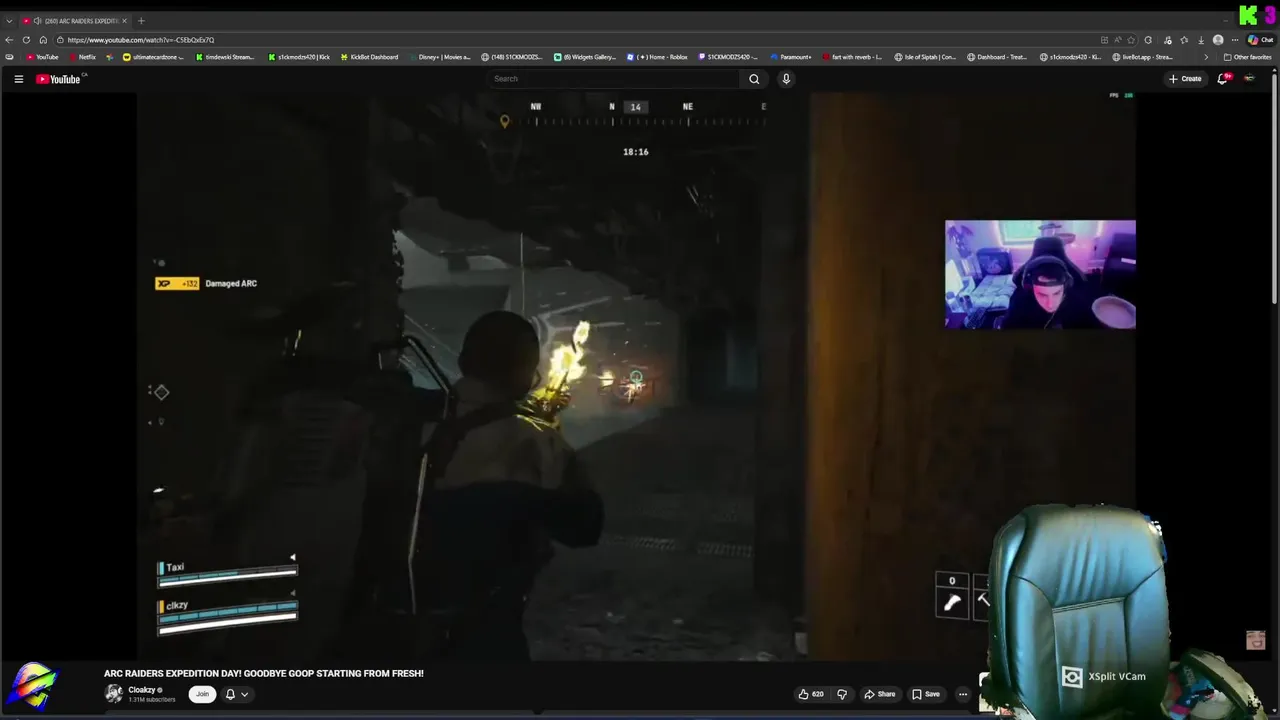
Task: Open the KickBot Dashboard bookmark
Action: pos(369,57)
